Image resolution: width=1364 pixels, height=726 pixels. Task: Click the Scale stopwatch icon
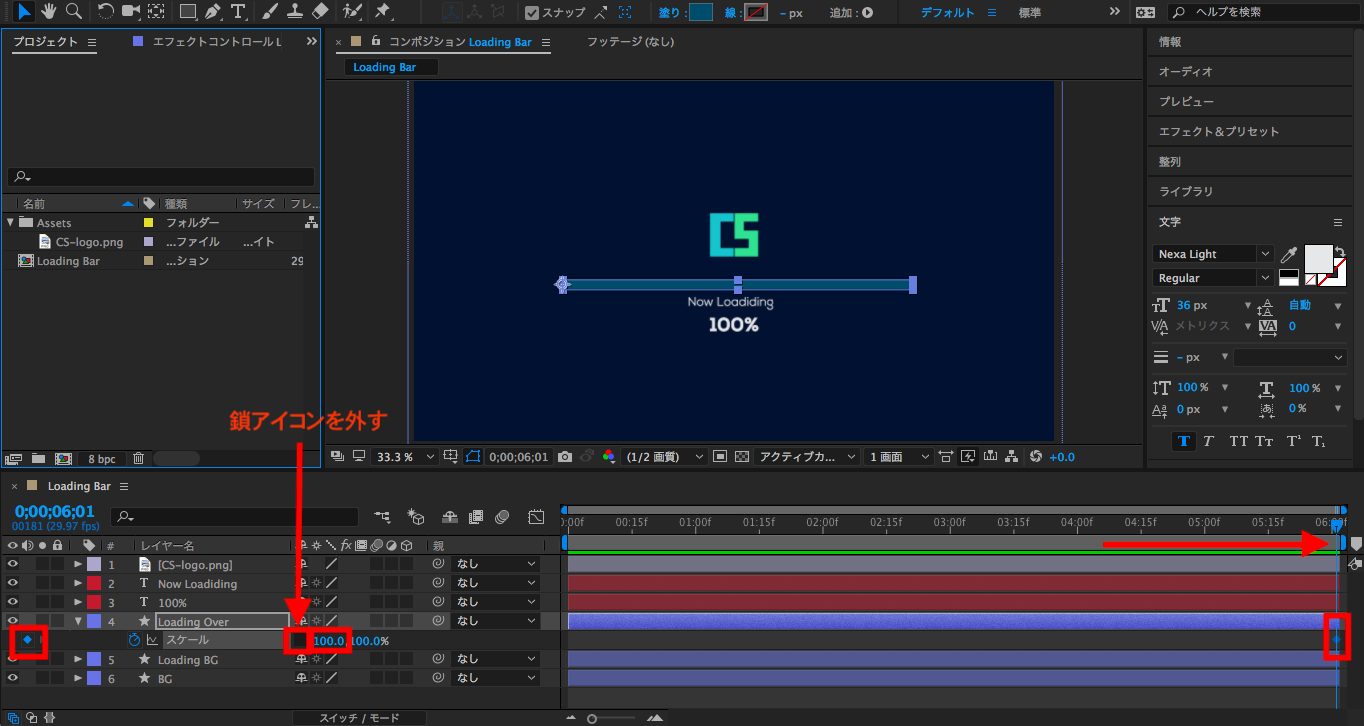point(134,640)
